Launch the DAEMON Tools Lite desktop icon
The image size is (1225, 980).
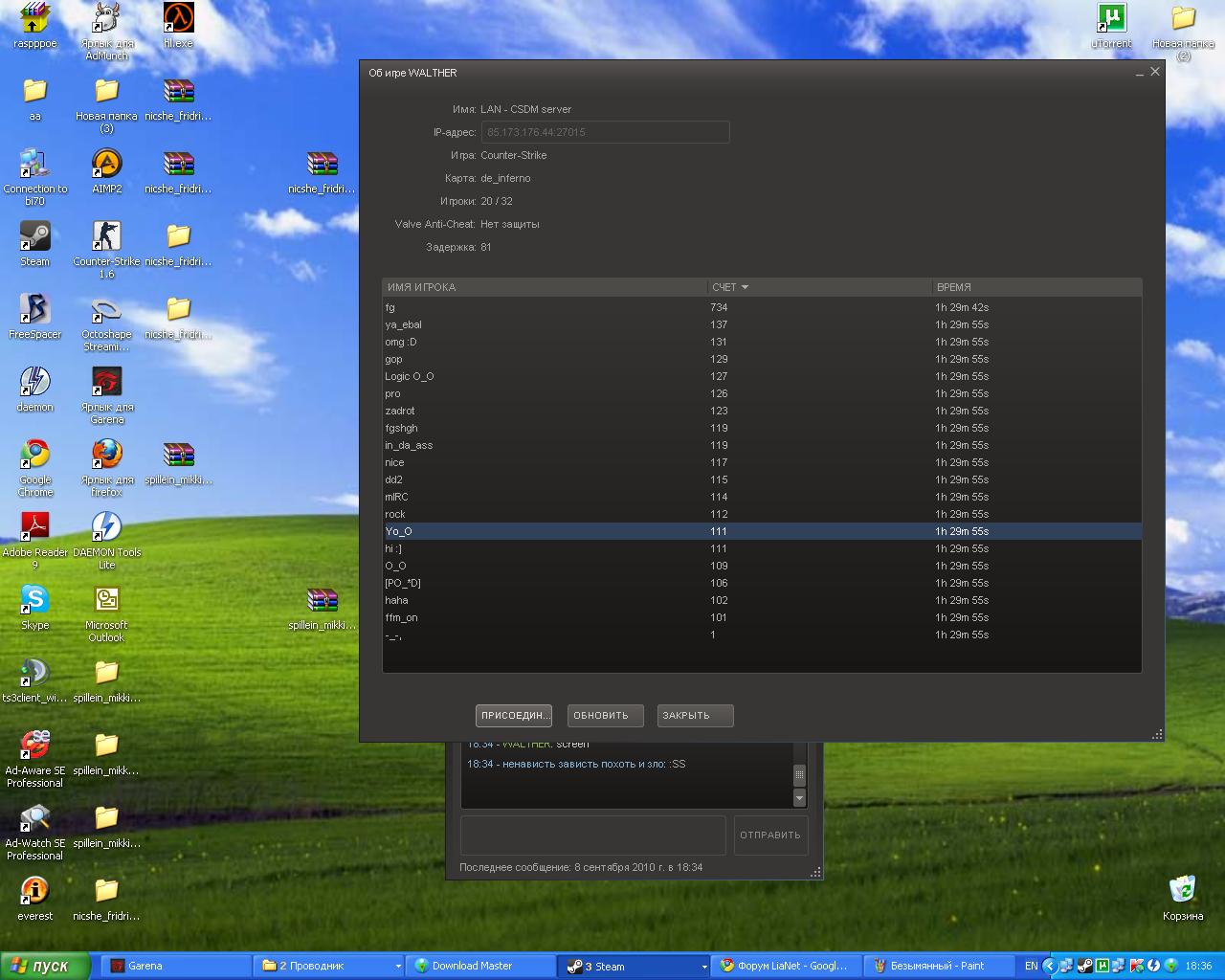click(106, 541)
